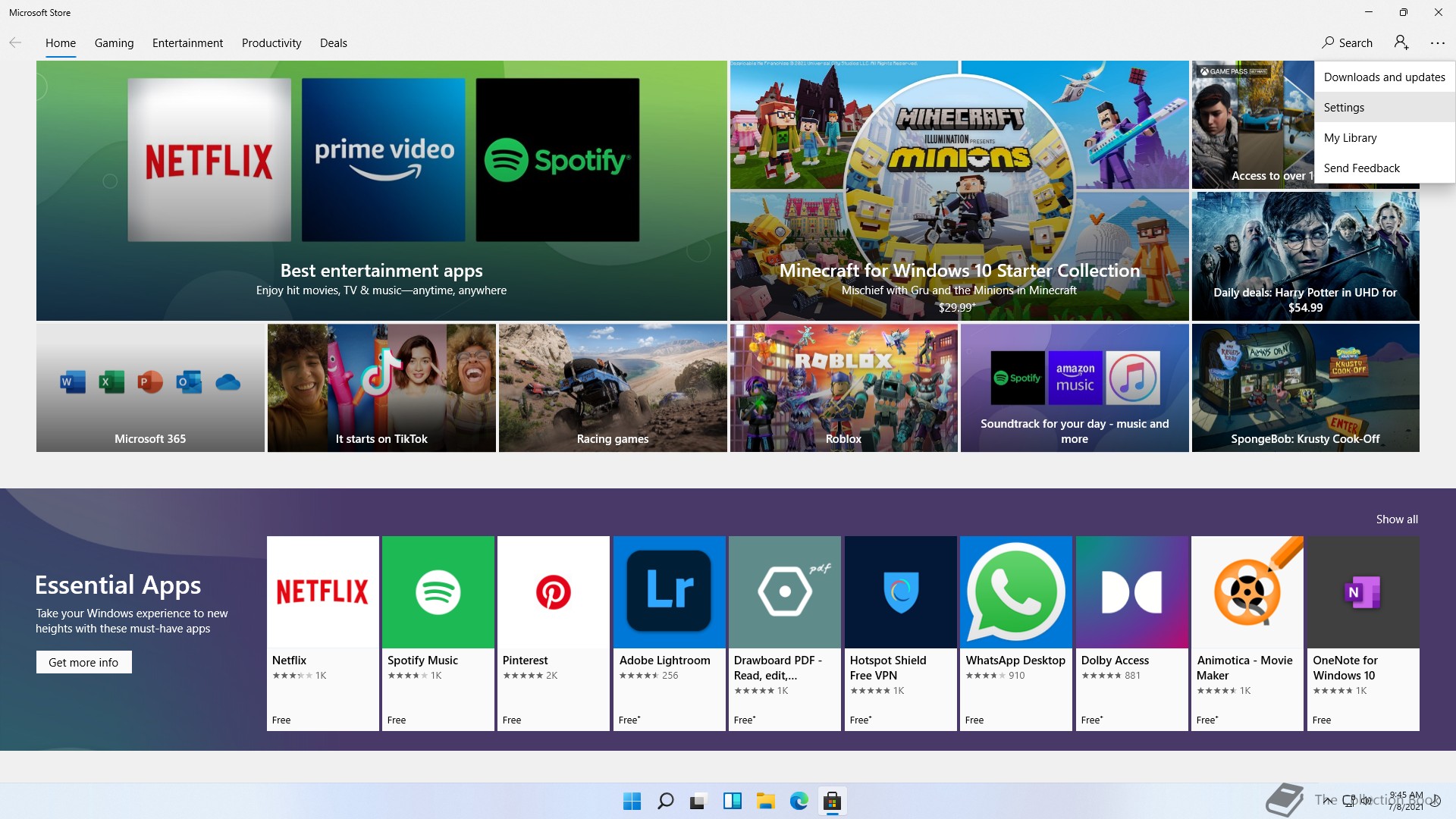Screen dimensions: 1456x819
Task: Select the Home tab
Action: point(60,42)
